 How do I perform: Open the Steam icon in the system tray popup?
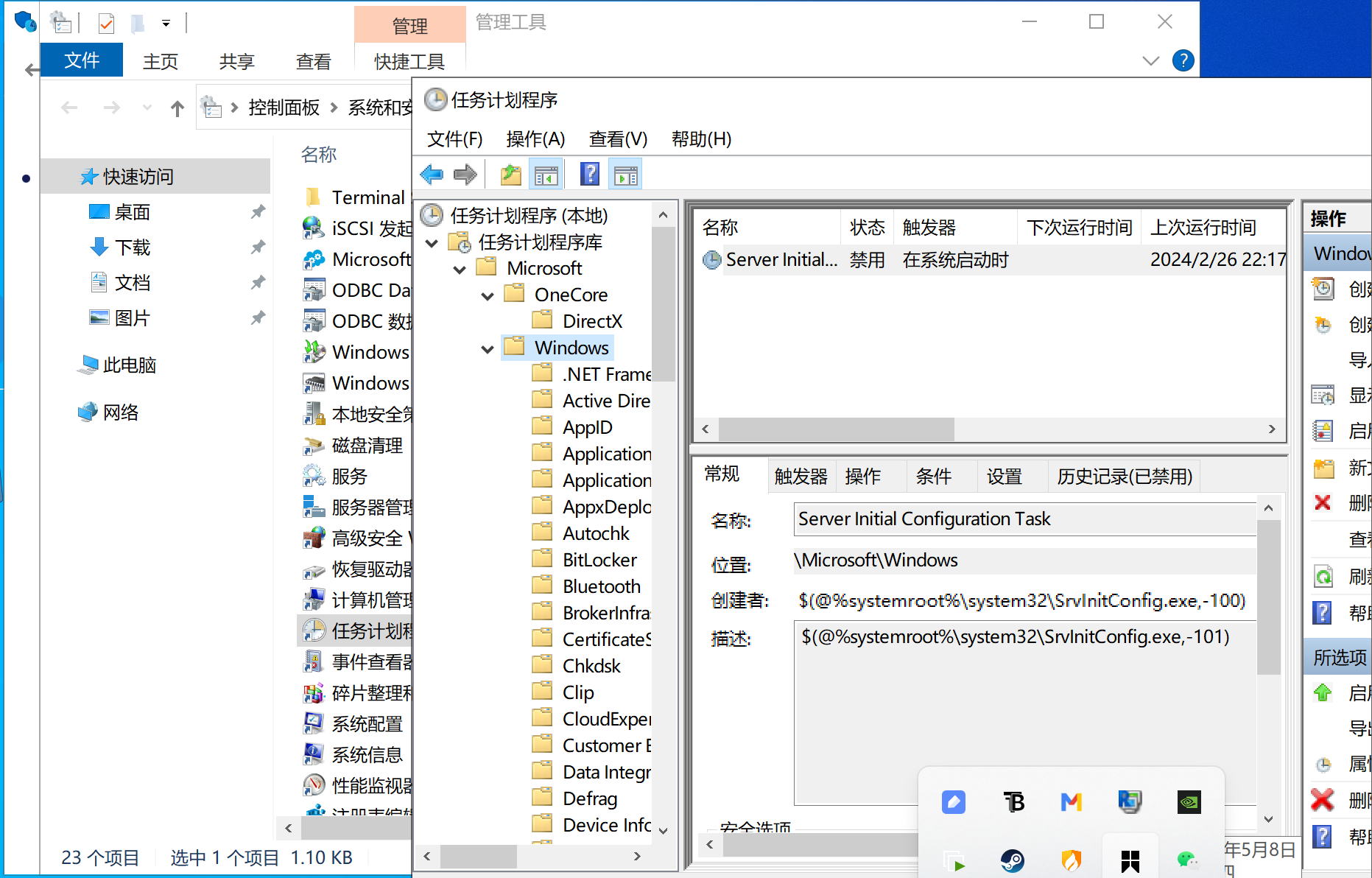[1013, 860]
